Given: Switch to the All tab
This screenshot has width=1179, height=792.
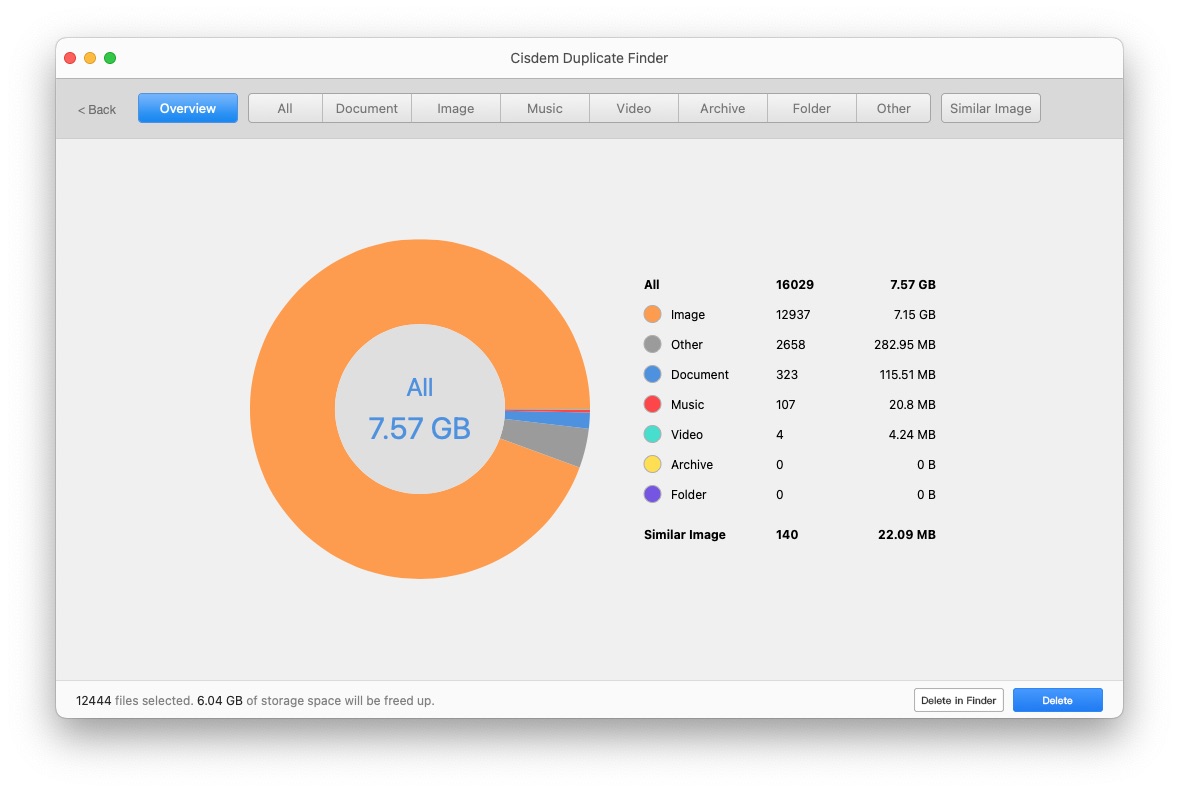Looking at the screenshot, I should pyautogui.click(x=285, y=108).
